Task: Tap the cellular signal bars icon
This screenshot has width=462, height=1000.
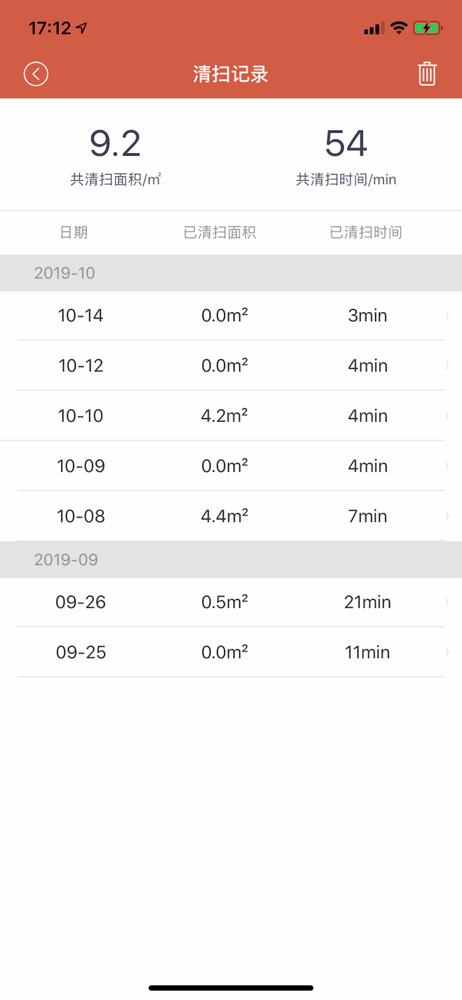Action: pos(374,28)
